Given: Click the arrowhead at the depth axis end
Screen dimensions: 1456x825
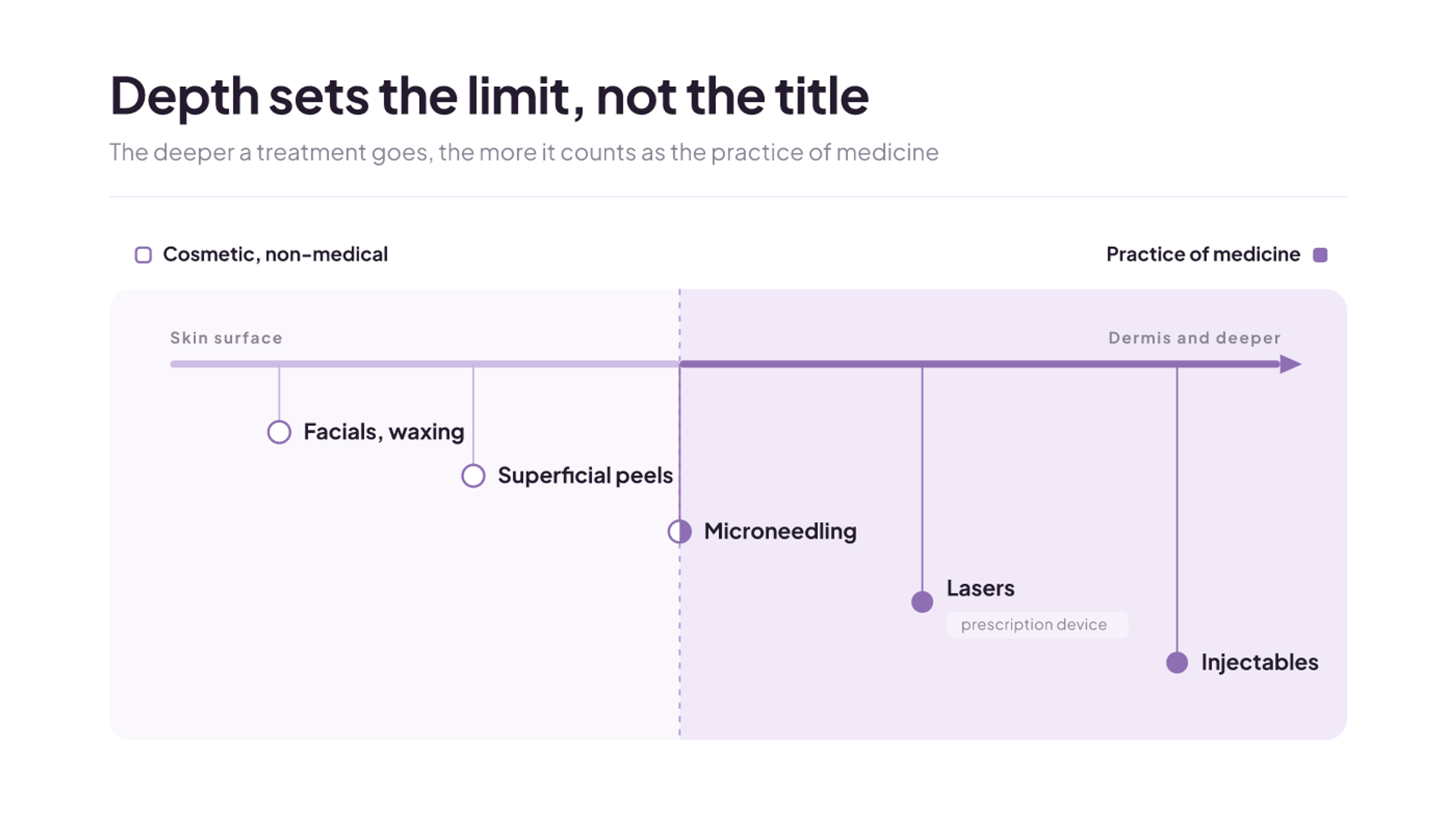Looking at the screenshot, I should [1291, 364].
